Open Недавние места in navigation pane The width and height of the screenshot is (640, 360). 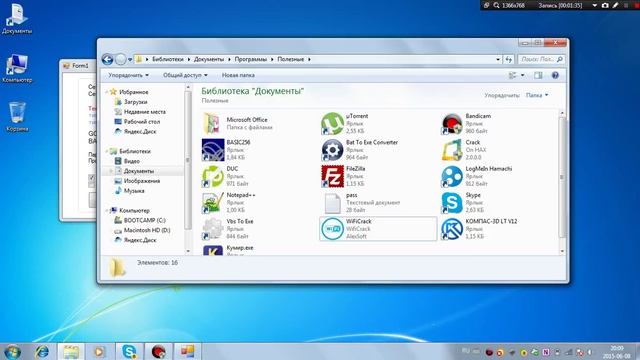point(144,112)
